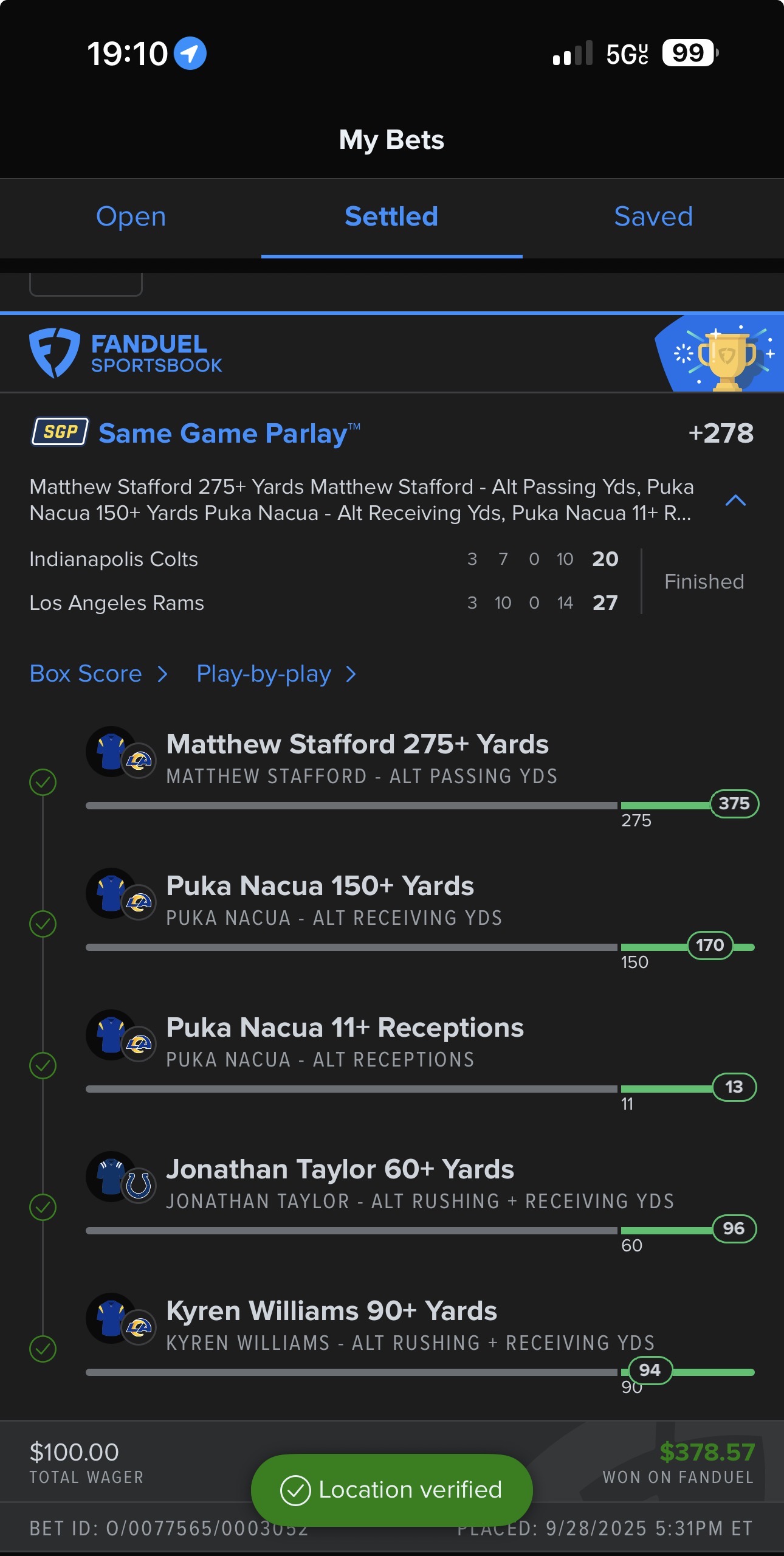Tap the gold trophy winner badge
Viewport: 784px width, 1556px height.
click(726, 359)
